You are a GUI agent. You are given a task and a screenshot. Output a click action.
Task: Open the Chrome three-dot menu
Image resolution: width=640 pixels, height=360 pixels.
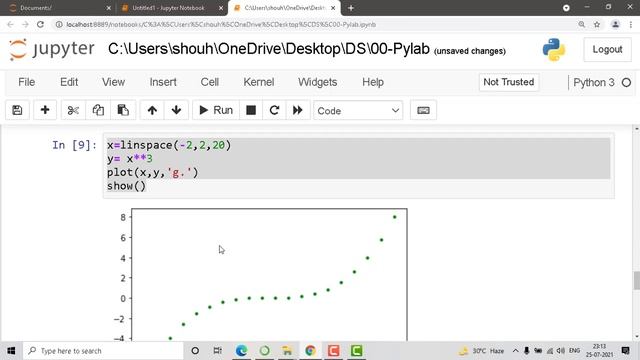click(x=631, y=24)
